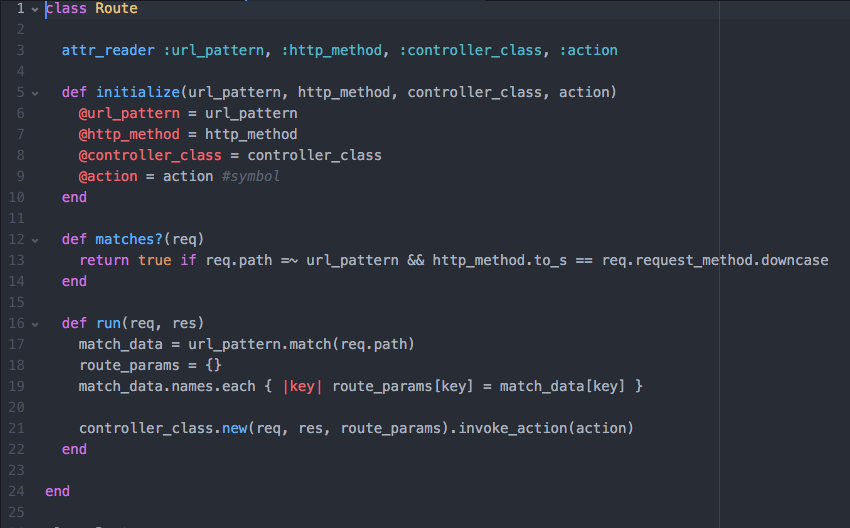850x528 pixels.
Task: Collapse the class Route fold arrow
Action: (35, 8)
